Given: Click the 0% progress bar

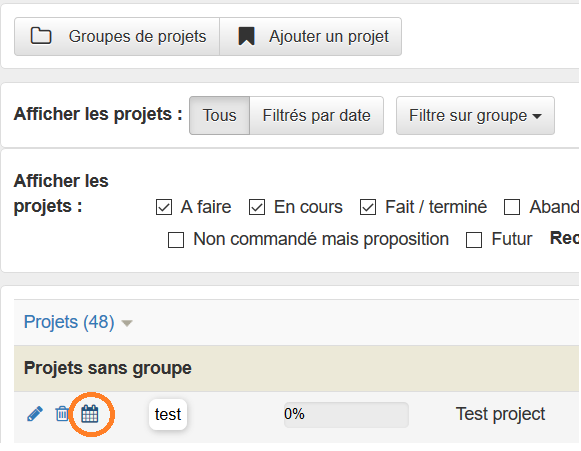Looking at the screenshot, I should coord(346,415).
